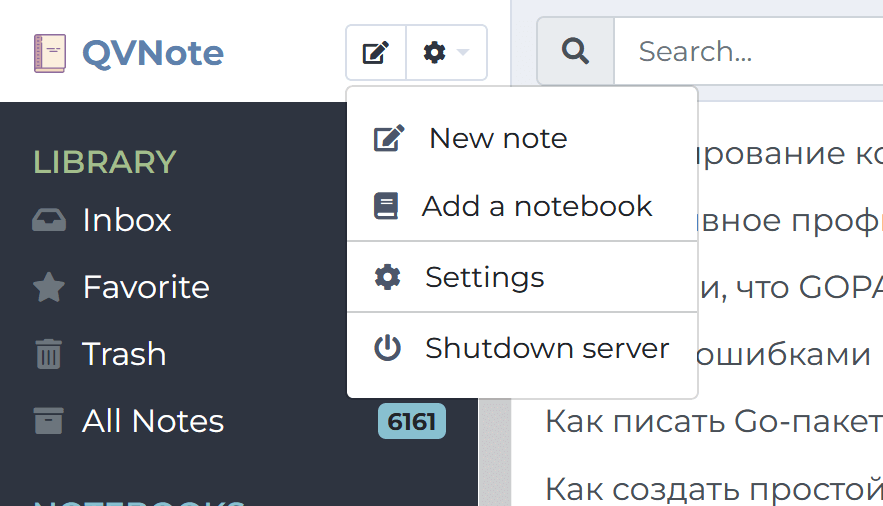Open the note starting 'Как писать Go-пакет'
The height and width of the screenshot is (506, 883).
pyautogui.click(x=714, y=421)
